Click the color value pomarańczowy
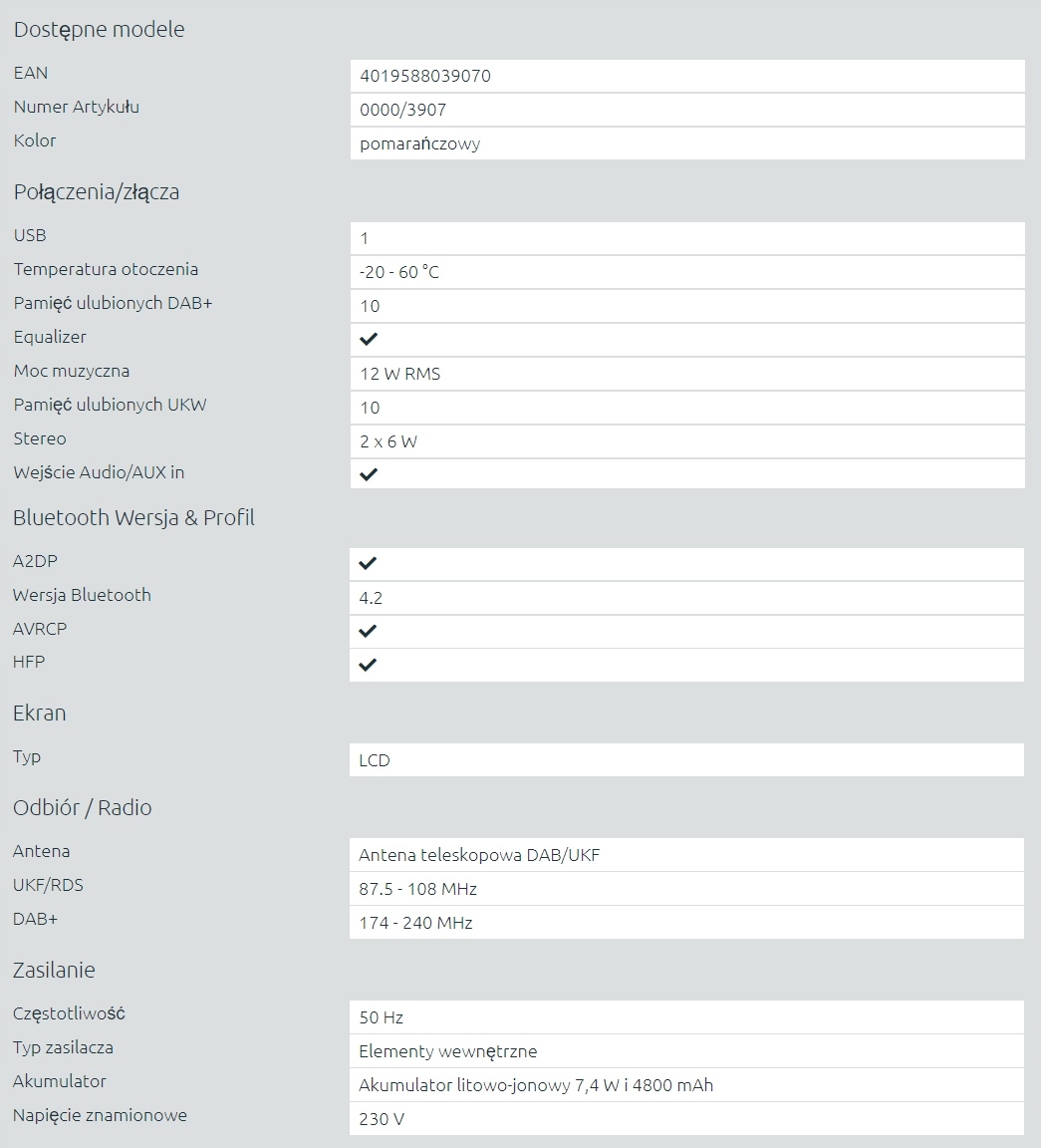This screenshot has height=1148, width=1041. click(x=419, y=143)
